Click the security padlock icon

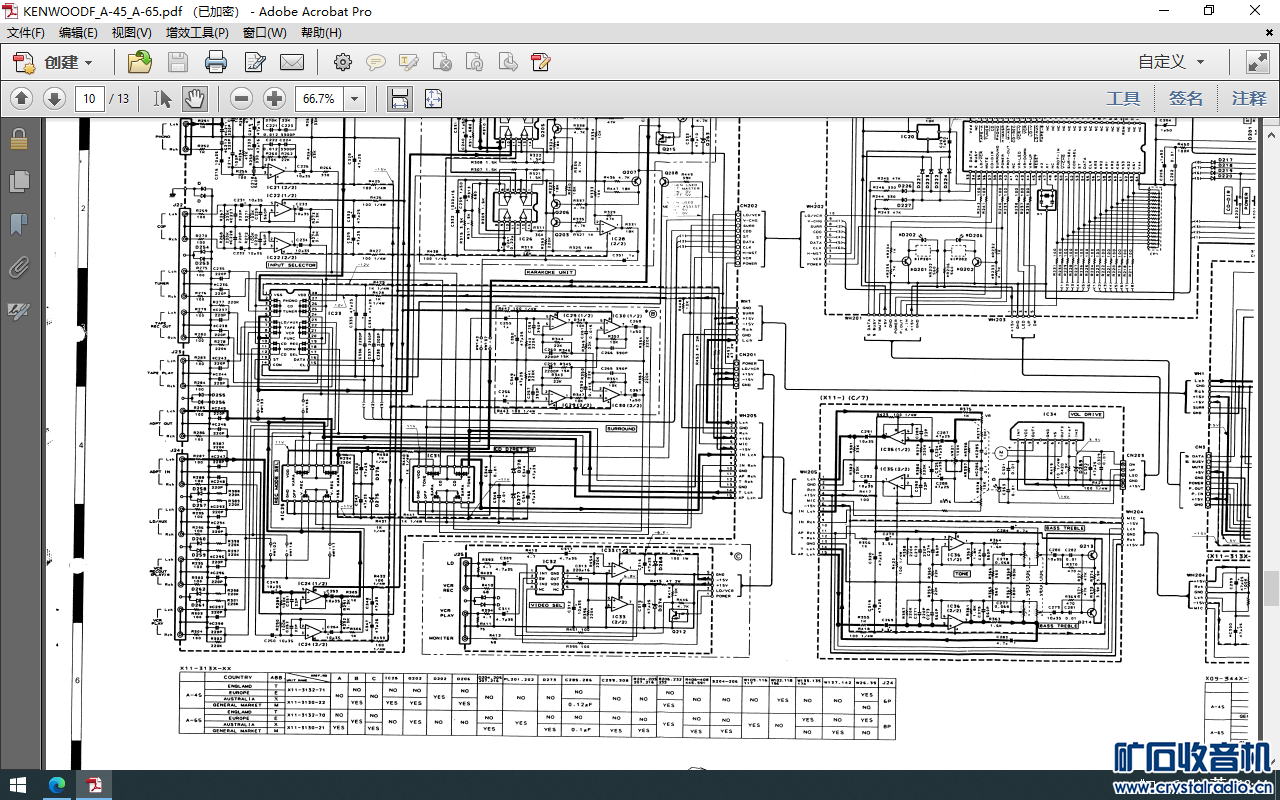tap(18, 139)
